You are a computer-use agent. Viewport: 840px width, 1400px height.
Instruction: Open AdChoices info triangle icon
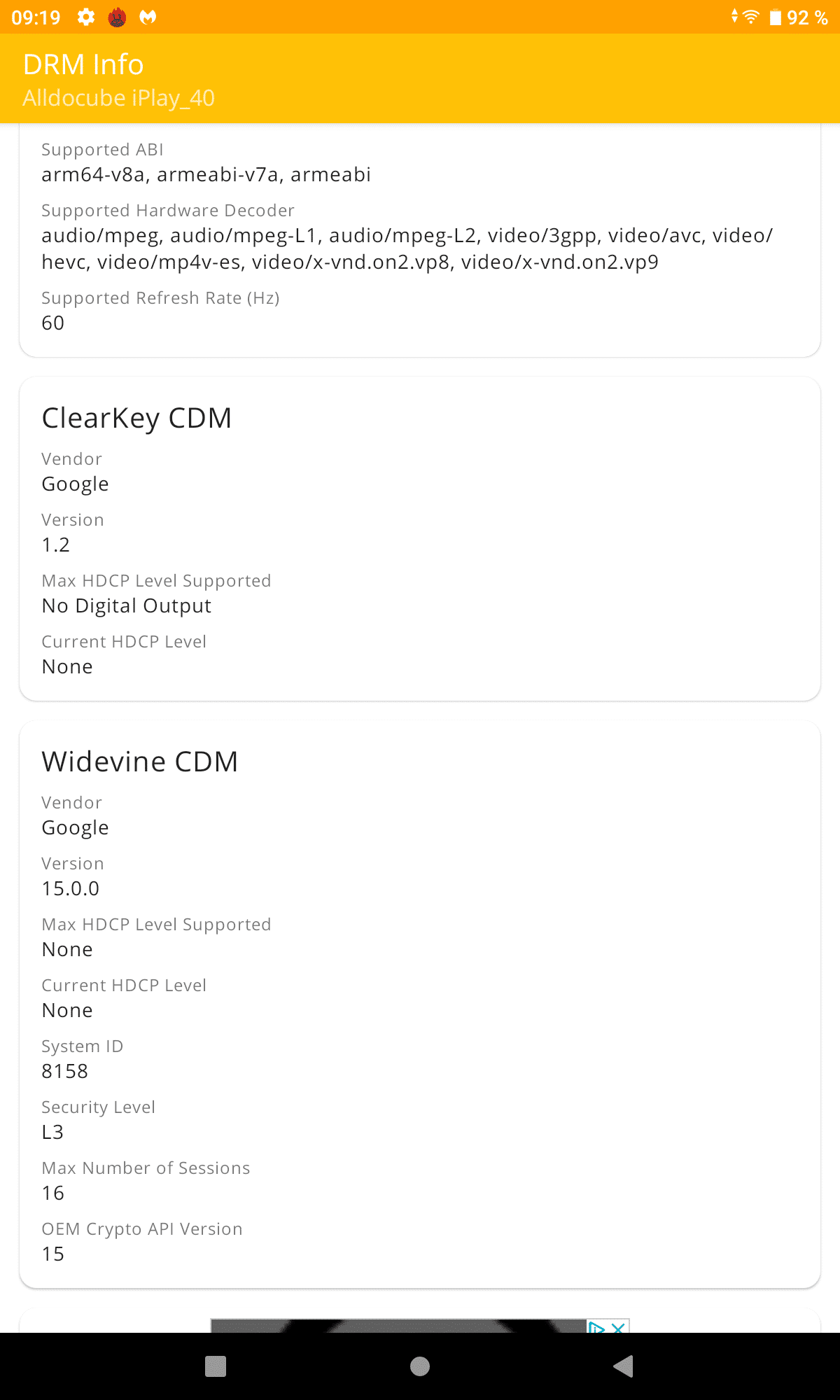596,1326
